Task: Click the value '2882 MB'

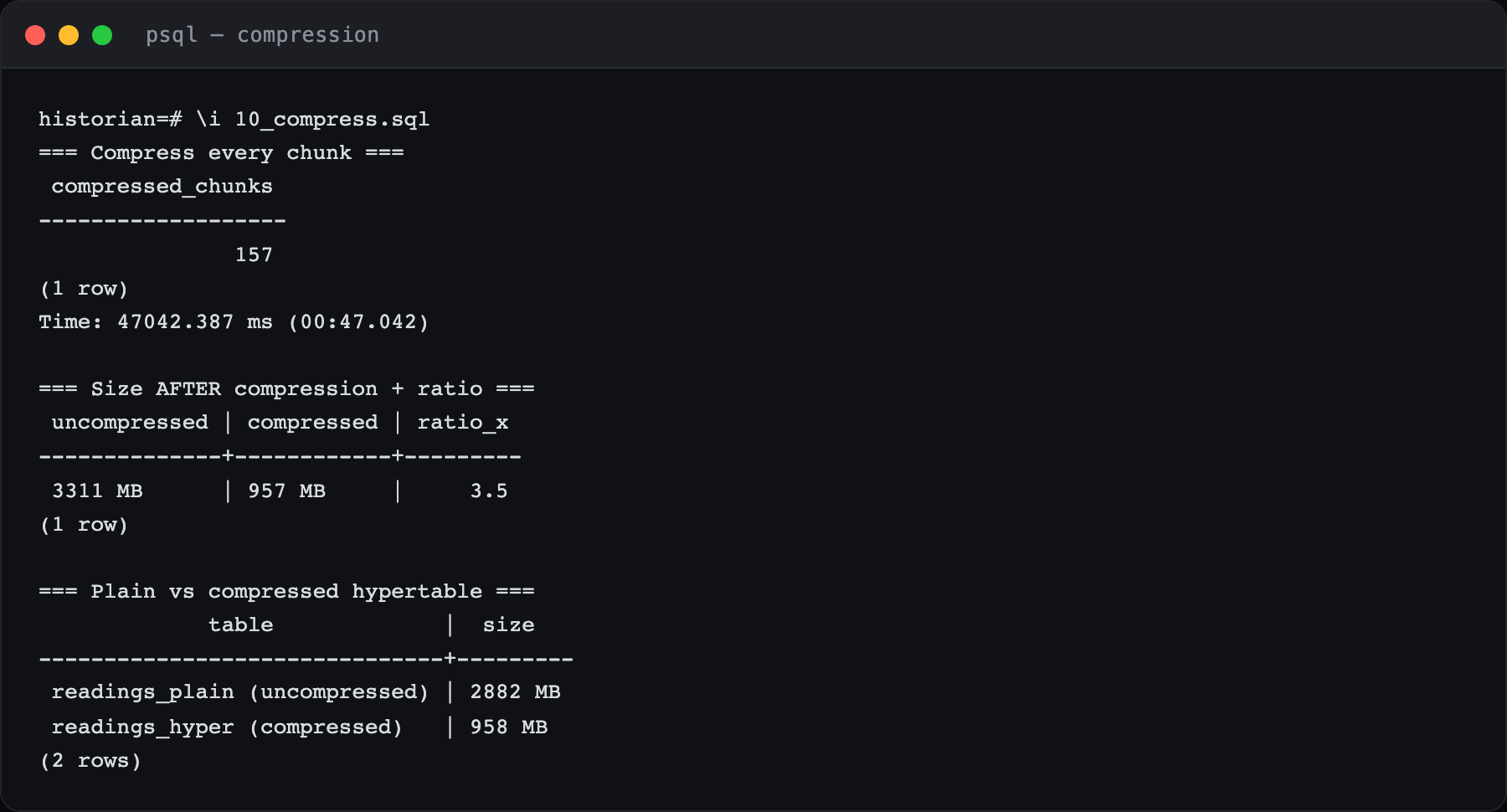Action: [x=515, y=691]
